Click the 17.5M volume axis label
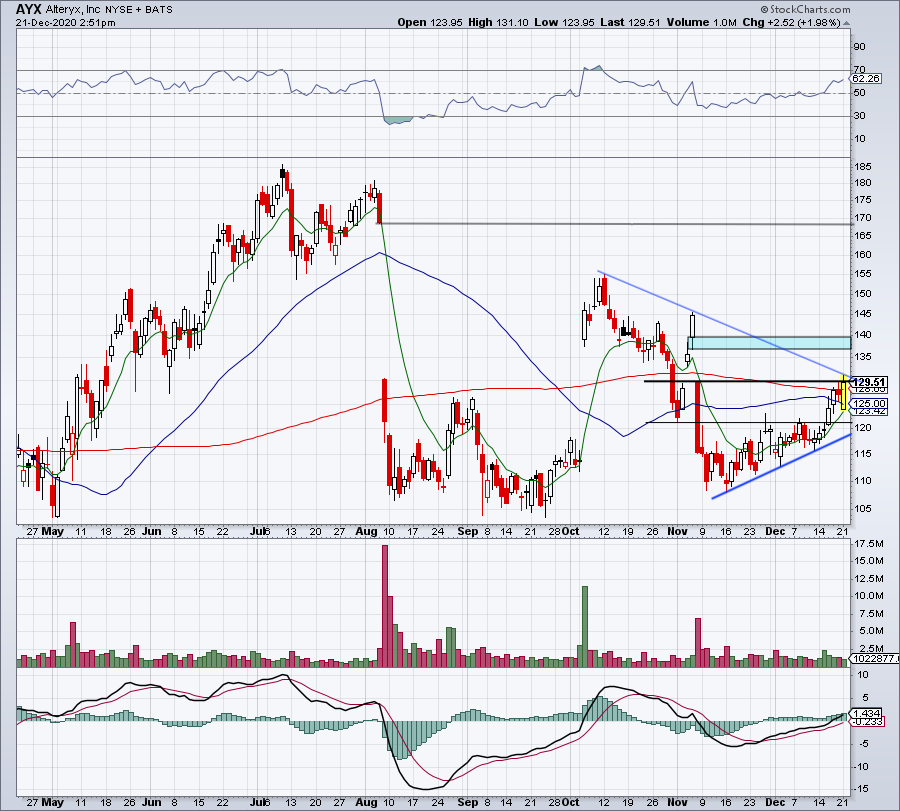 [x=869, y=544]
